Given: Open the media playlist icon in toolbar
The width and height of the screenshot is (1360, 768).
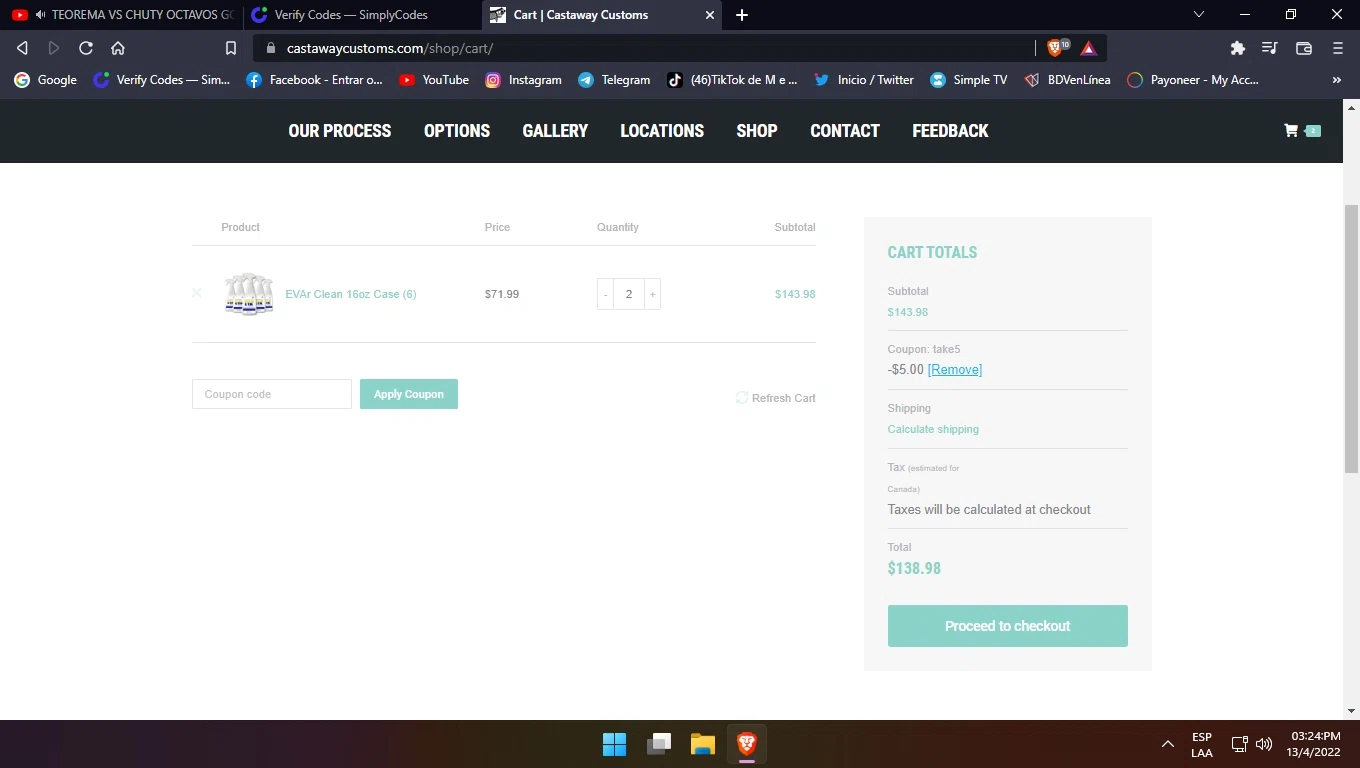Looking at the screenshot, I should 1270,48.
